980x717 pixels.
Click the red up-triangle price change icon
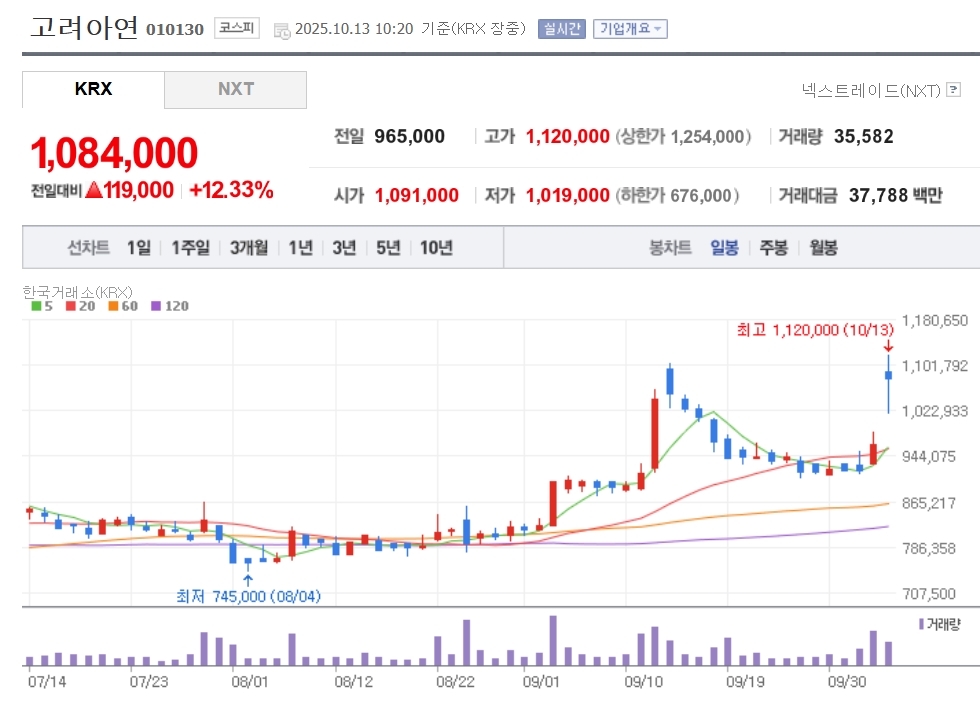[94, 189]
